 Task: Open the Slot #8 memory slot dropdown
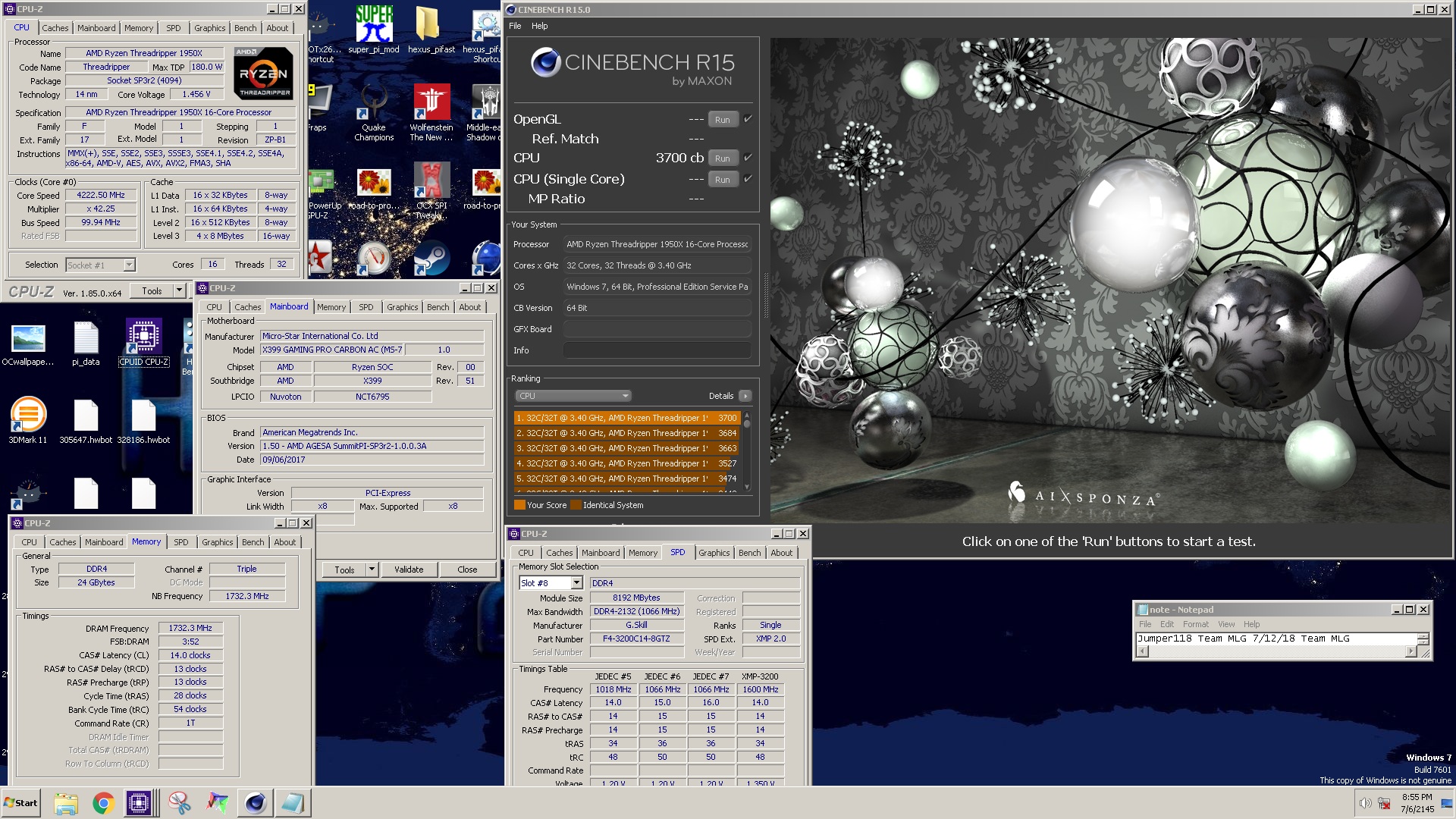(x=576, y=583)
